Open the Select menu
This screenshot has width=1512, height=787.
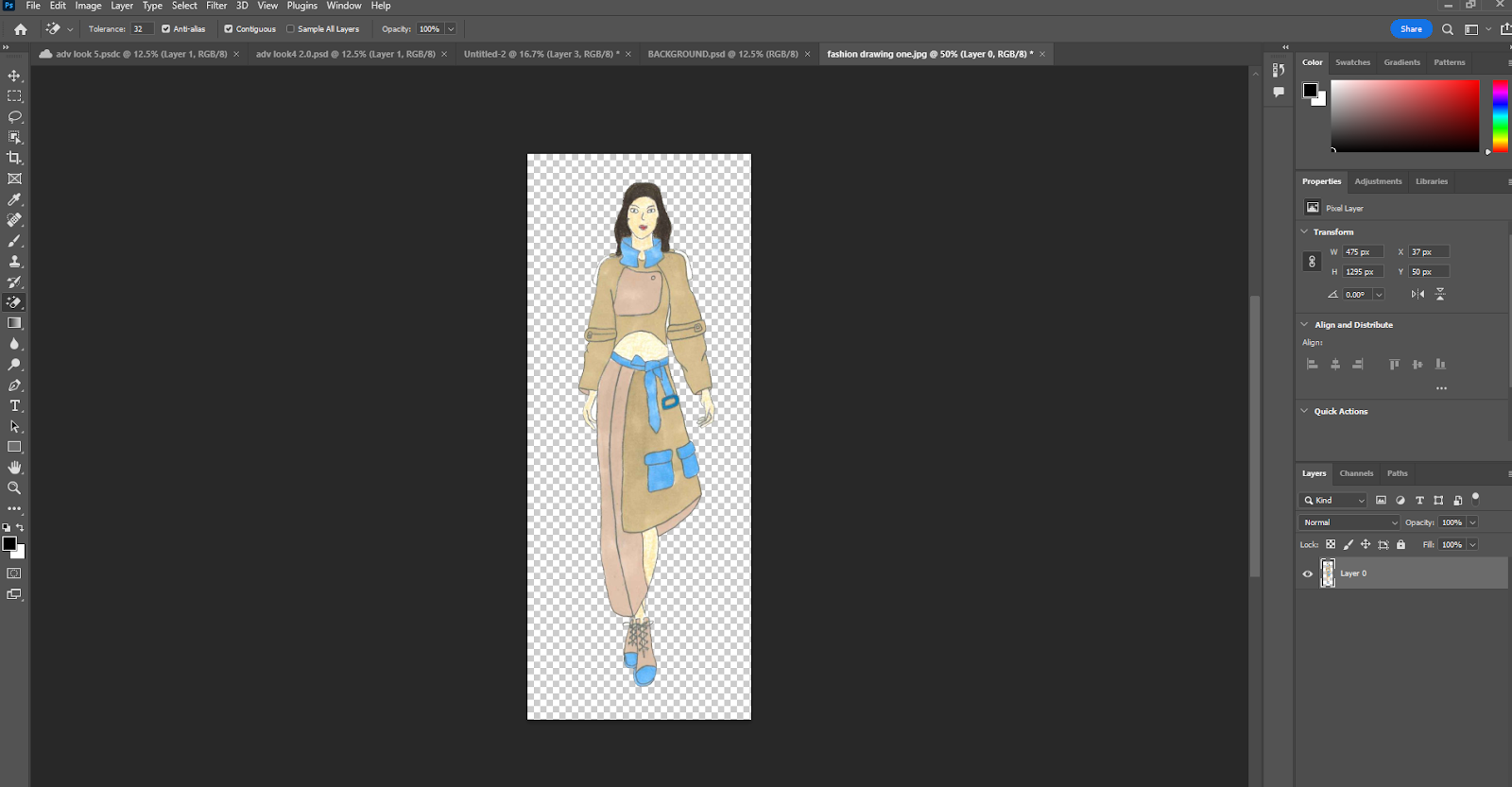coord(184,6)
